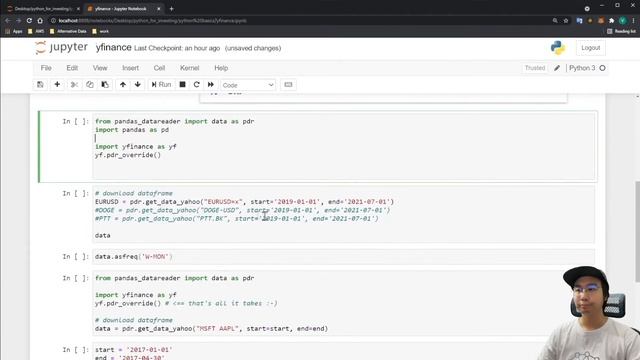Viewport: 640px width, 360px height.
Task: Switch to the first browser tab
Action: (43, 9)
